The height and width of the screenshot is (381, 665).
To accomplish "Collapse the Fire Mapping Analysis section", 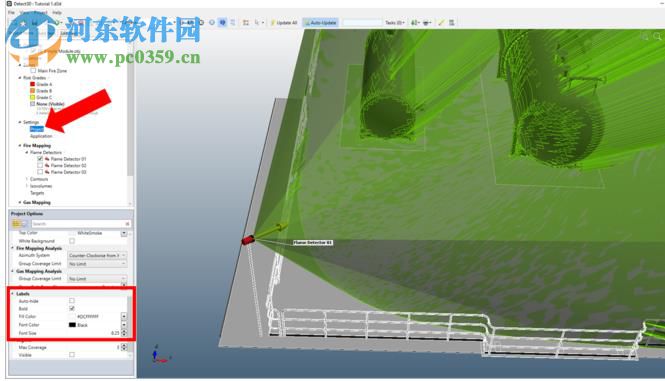I will (x=12, y=248).
